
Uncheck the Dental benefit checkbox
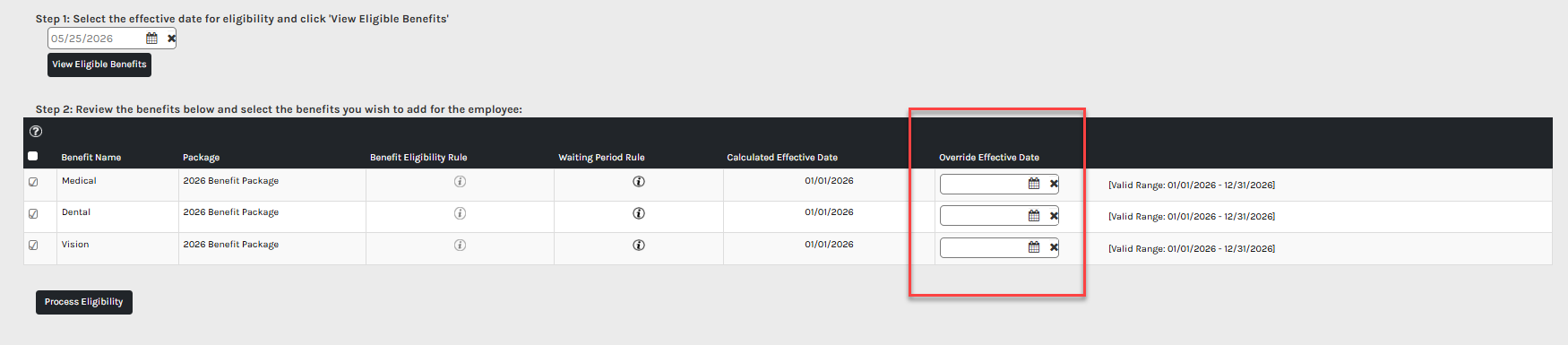click(33, 214)
